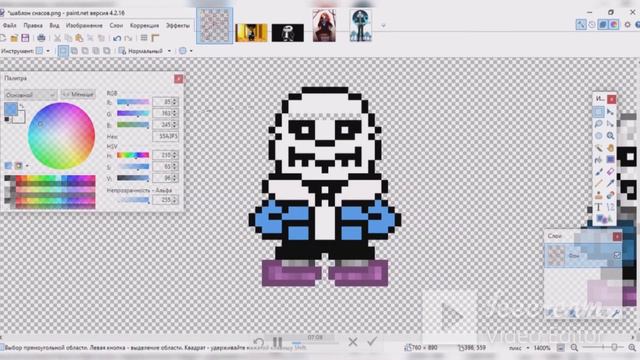Image resolution: width=640 pixels, height=360 pixels.
Task: Click the swap colors arrow icon
Action: point(22,106)
